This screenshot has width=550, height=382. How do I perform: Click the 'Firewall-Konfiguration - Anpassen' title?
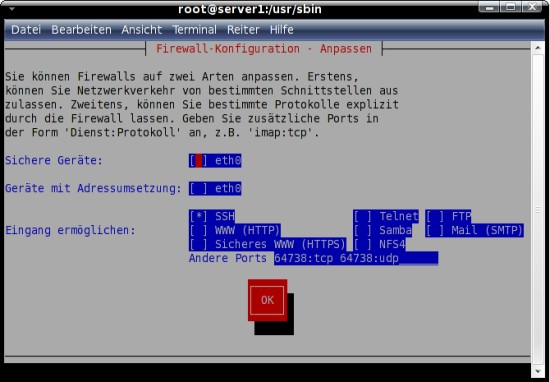(x=264, y=48)
